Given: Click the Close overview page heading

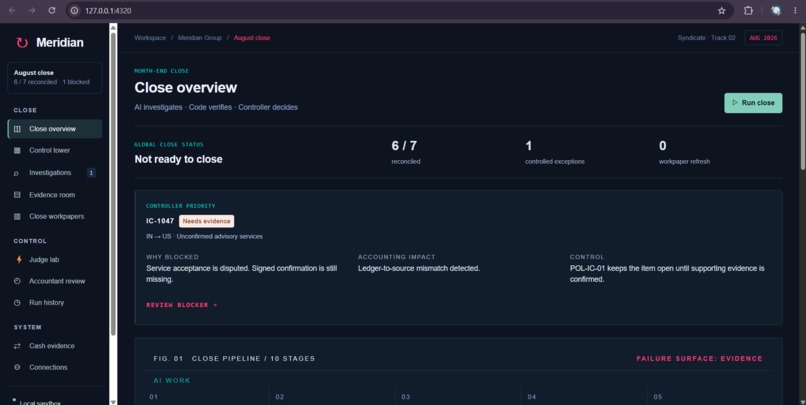Looking at the screenshot, I should point(186,88).
